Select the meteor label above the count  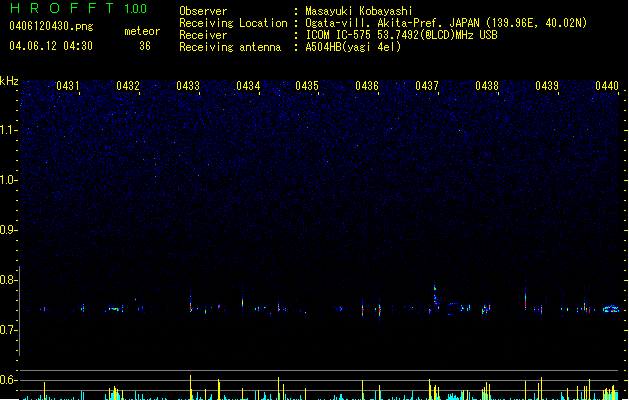[x=142, y=31]
